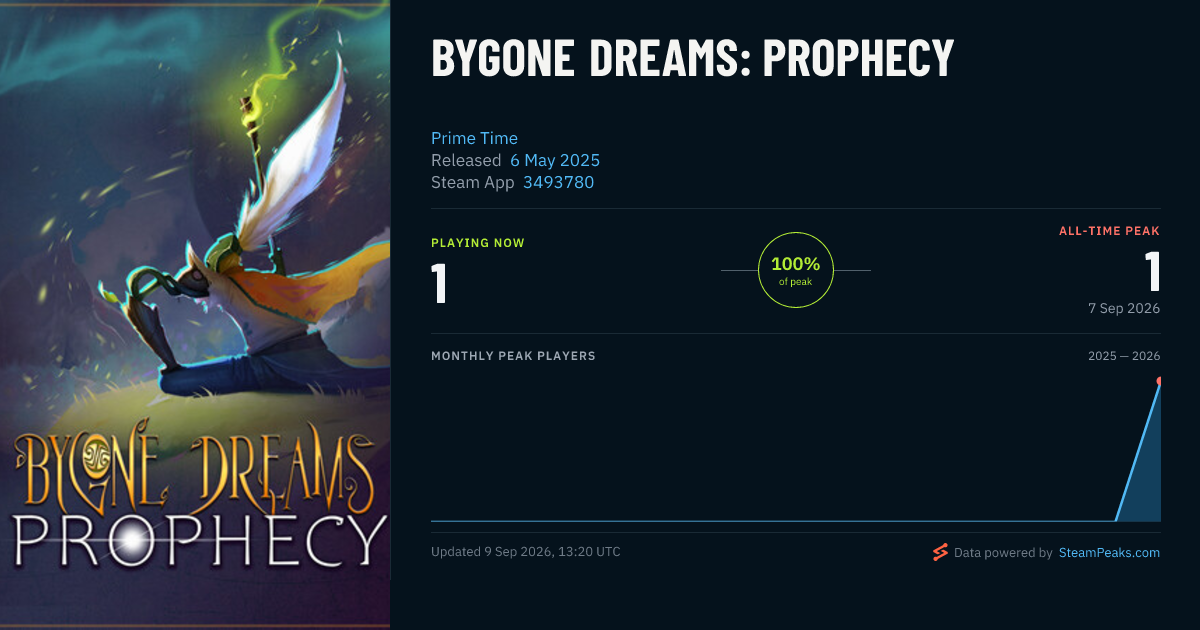
Task: Open the SteamPeaks.com link
Action: (x=1109, y=552)
